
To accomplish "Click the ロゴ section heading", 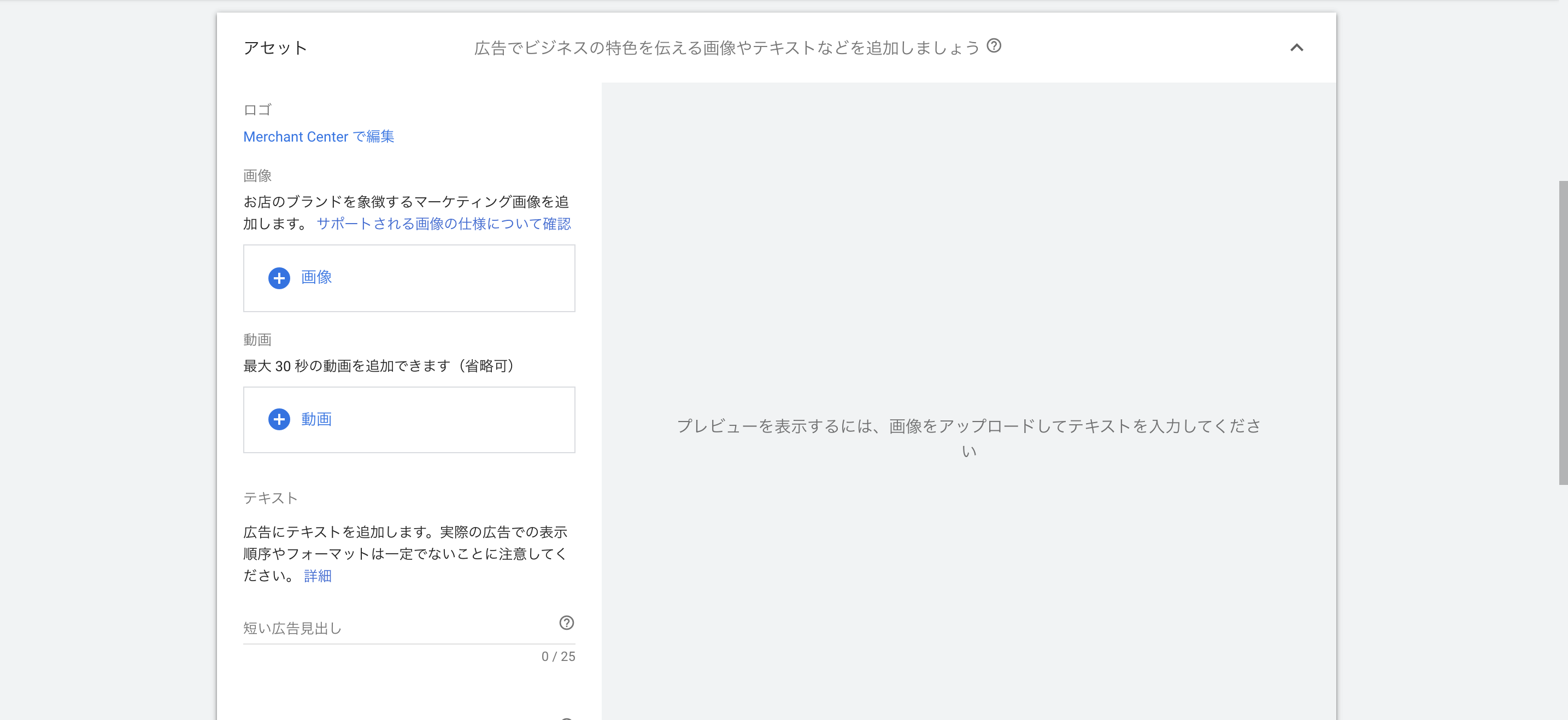I will click(x=257, y=110).
